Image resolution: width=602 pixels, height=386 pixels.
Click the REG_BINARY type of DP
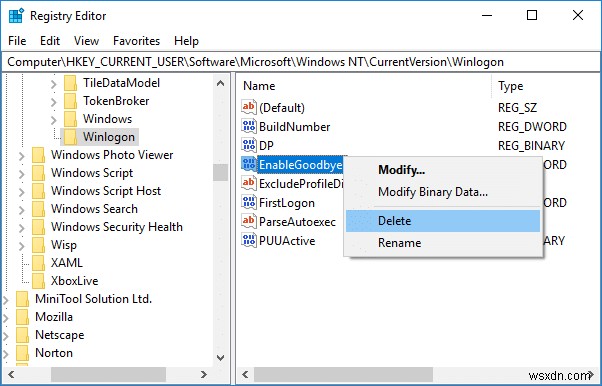[x=531, y=146]
